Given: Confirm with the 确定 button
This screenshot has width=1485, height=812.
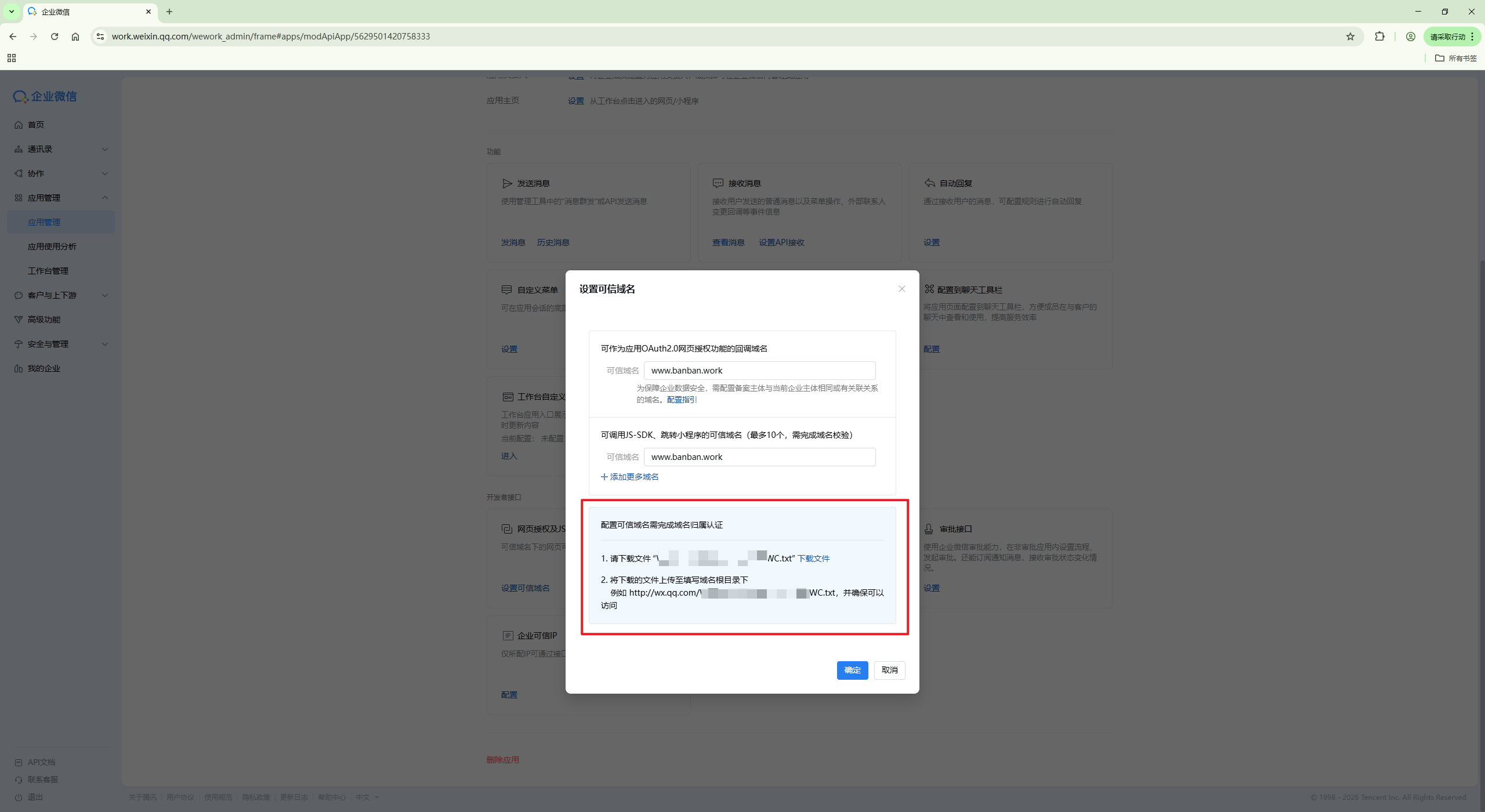Looking at the screenshot, I should tap(852, 670).
